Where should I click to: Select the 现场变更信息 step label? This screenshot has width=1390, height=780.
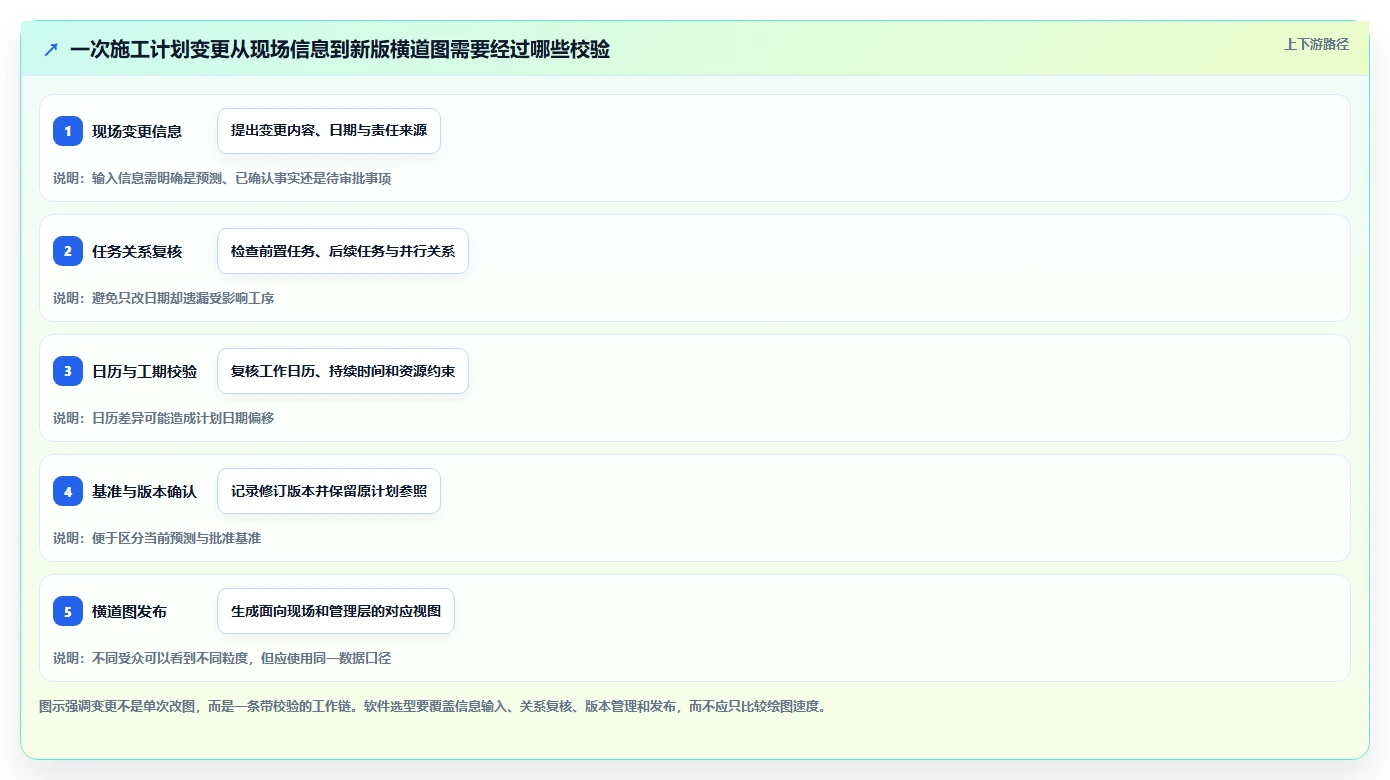[x=137, y=131]
